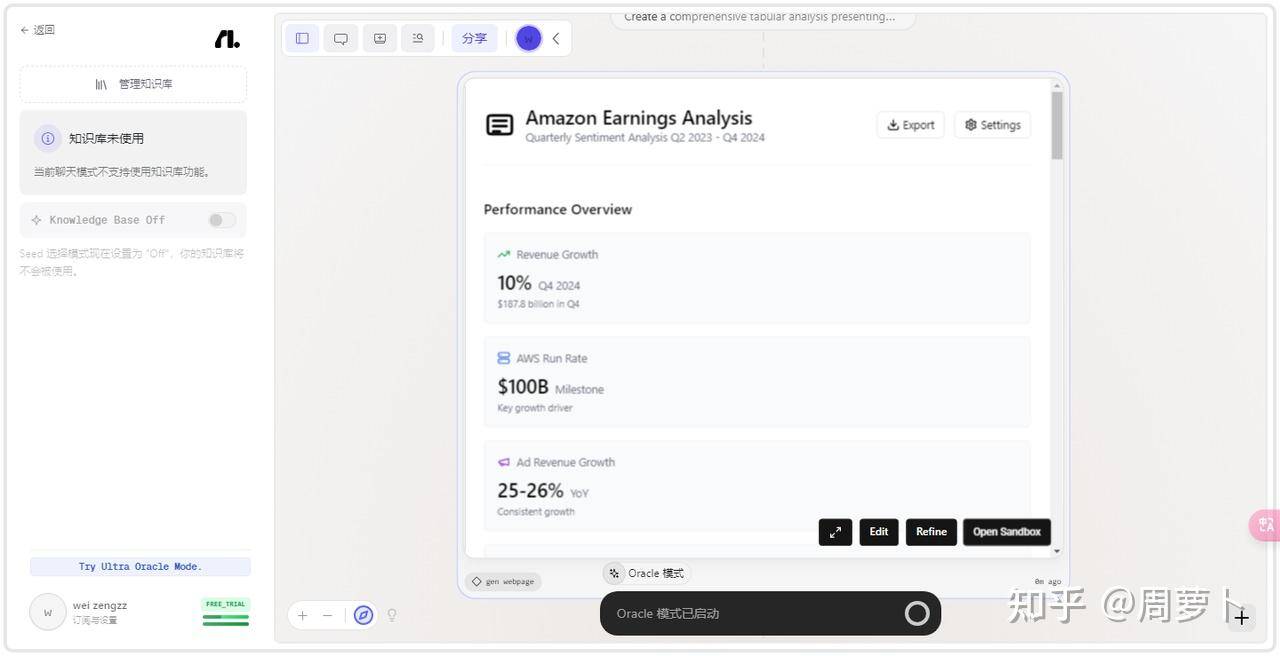The height and width of the screenshot is (656, 1280).
Task: Open 订阅与设置 subscription and settings
Action: [x=95, y=620]
